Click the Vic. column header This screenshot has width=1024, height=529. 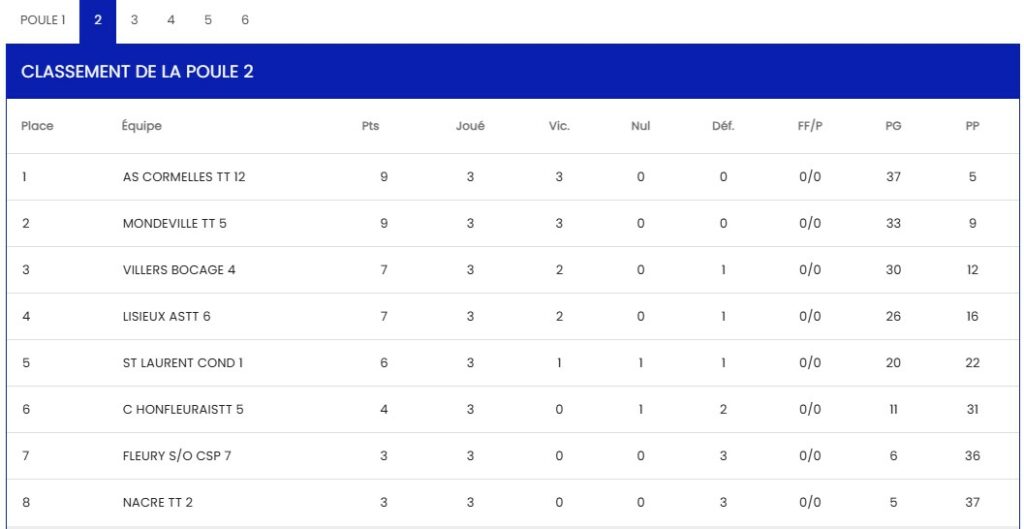pyautogui.click(x=559, y=126)
